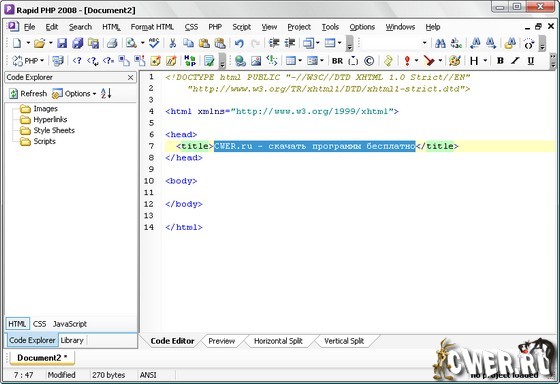The height and width of the screenshot is (384, 560).
Task: Expand the Options dropdown in Code Explorer
Action: click(x=94, y=94)
